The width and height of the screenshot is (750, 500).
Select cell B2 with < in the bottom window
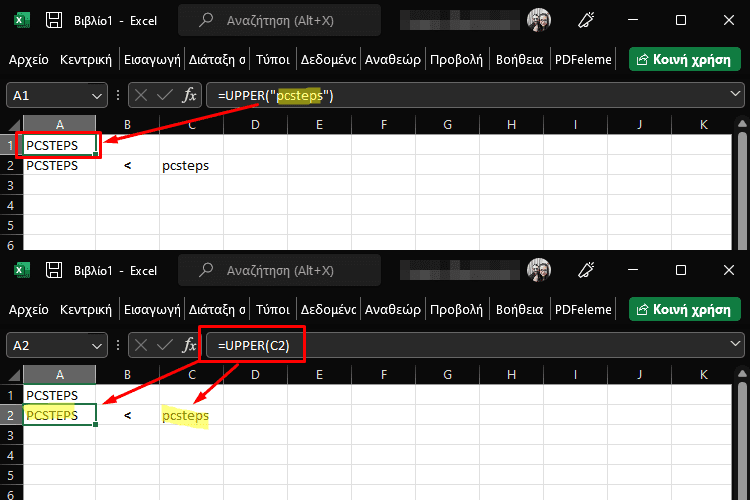(127, 415)
